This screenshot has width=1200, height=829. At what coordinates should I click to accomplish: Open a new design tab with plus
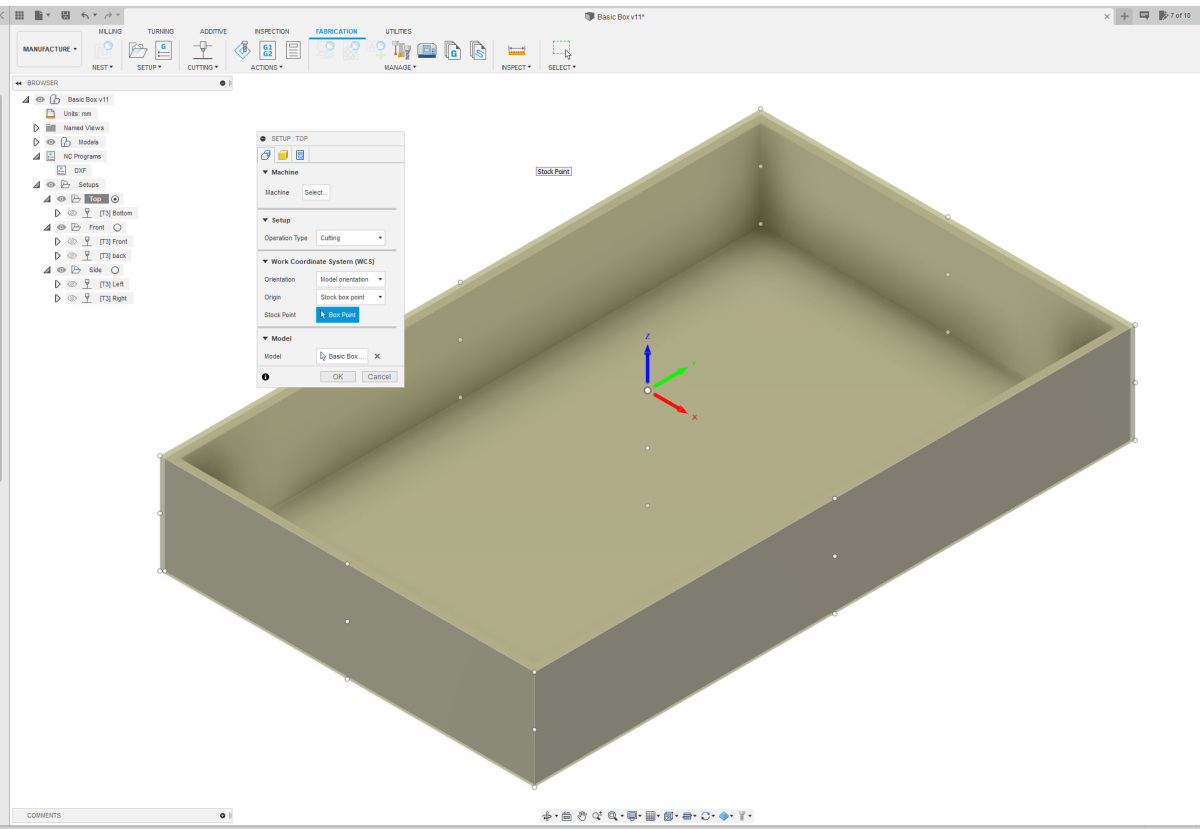pyautogui.click(x=1125, y=16)
